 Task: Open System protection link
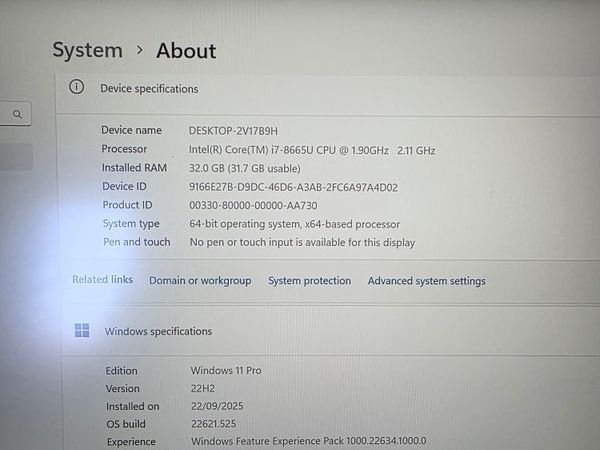click(x=310, y=280)
